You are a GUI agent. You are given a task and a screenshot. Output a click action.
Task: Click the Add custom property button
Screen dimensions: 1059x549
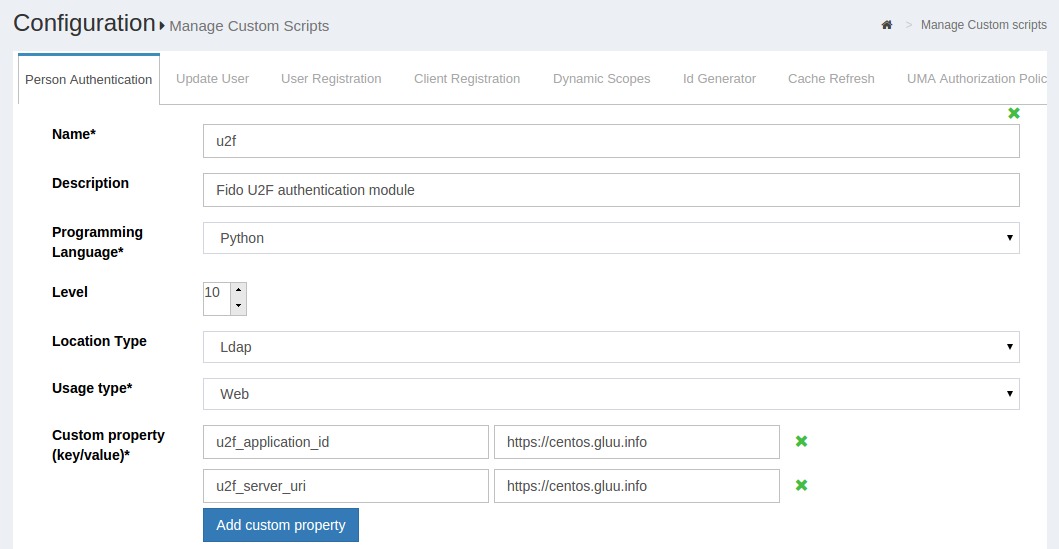click(x=281, y=525)
